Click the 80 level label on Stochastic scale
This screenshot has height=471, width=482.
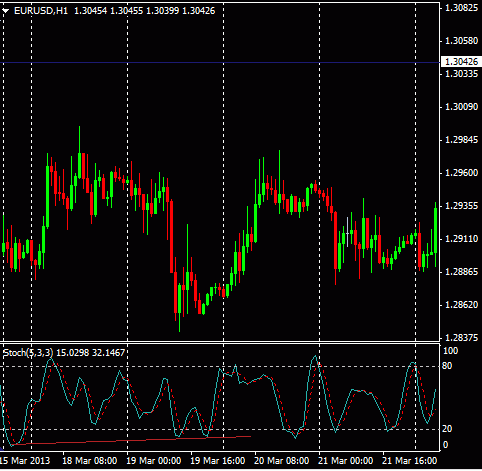[447, 366]
